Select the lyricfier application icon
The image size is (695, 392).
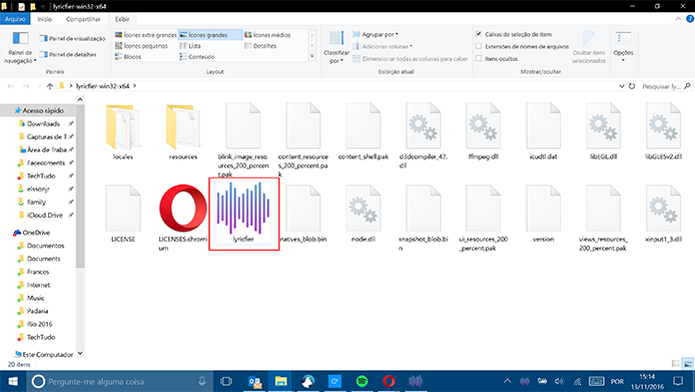tap(243, 208)
